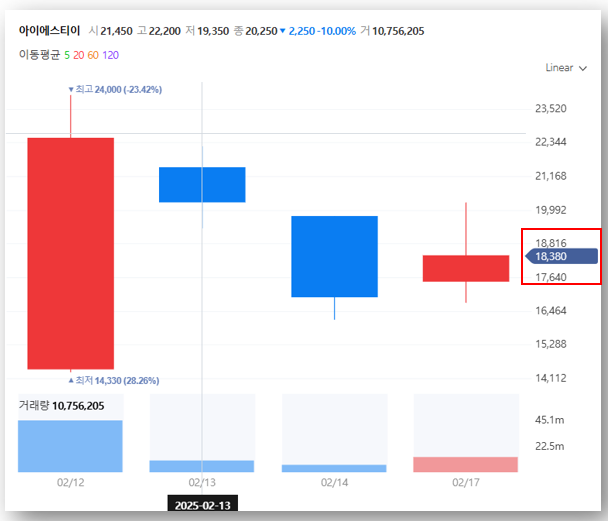Click the 02/13 volume bar
Screen dimensions: 608x521
pyautogui.click(x=202, y=466)
